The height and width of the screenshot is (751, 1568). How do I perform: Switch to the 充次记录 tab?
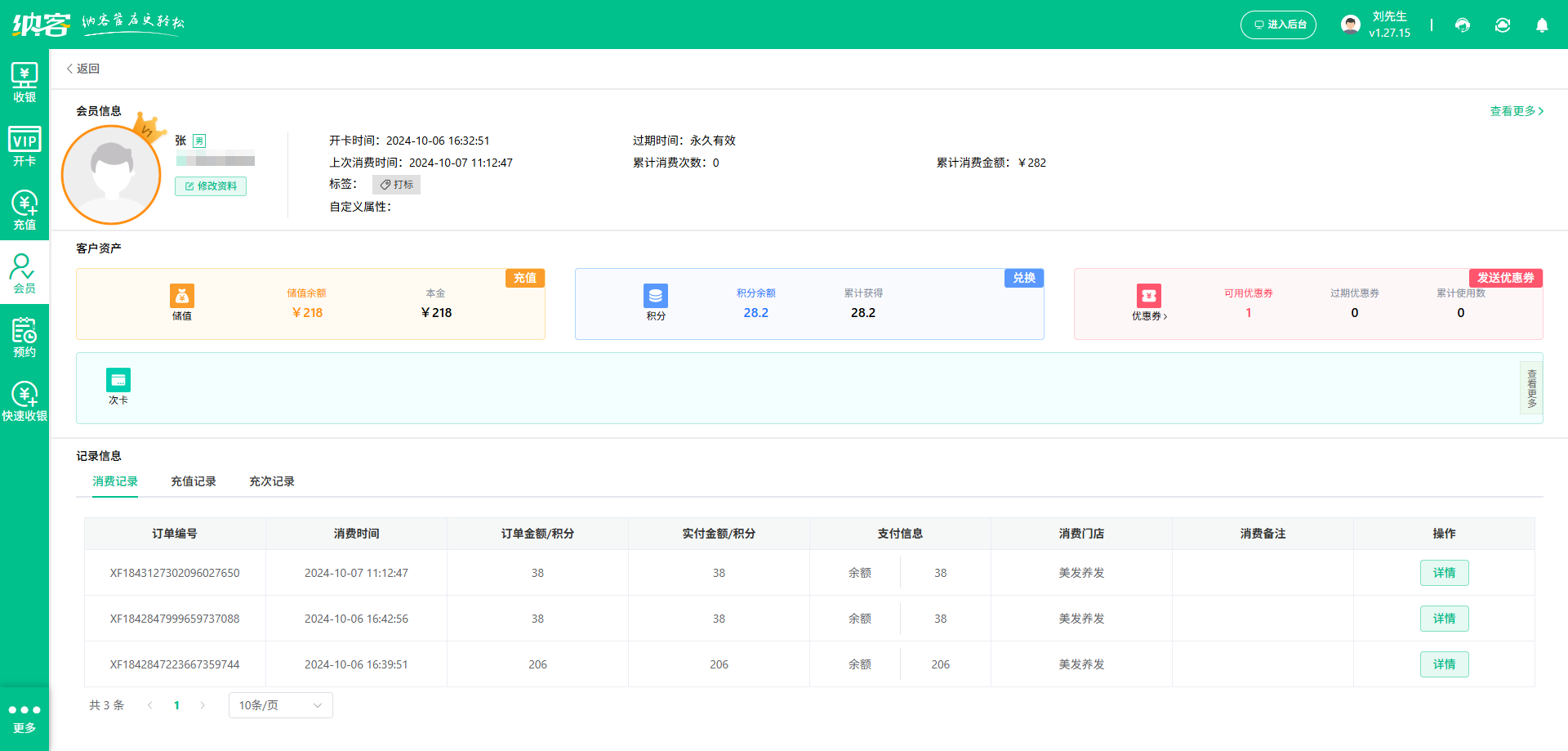[272, 481]
